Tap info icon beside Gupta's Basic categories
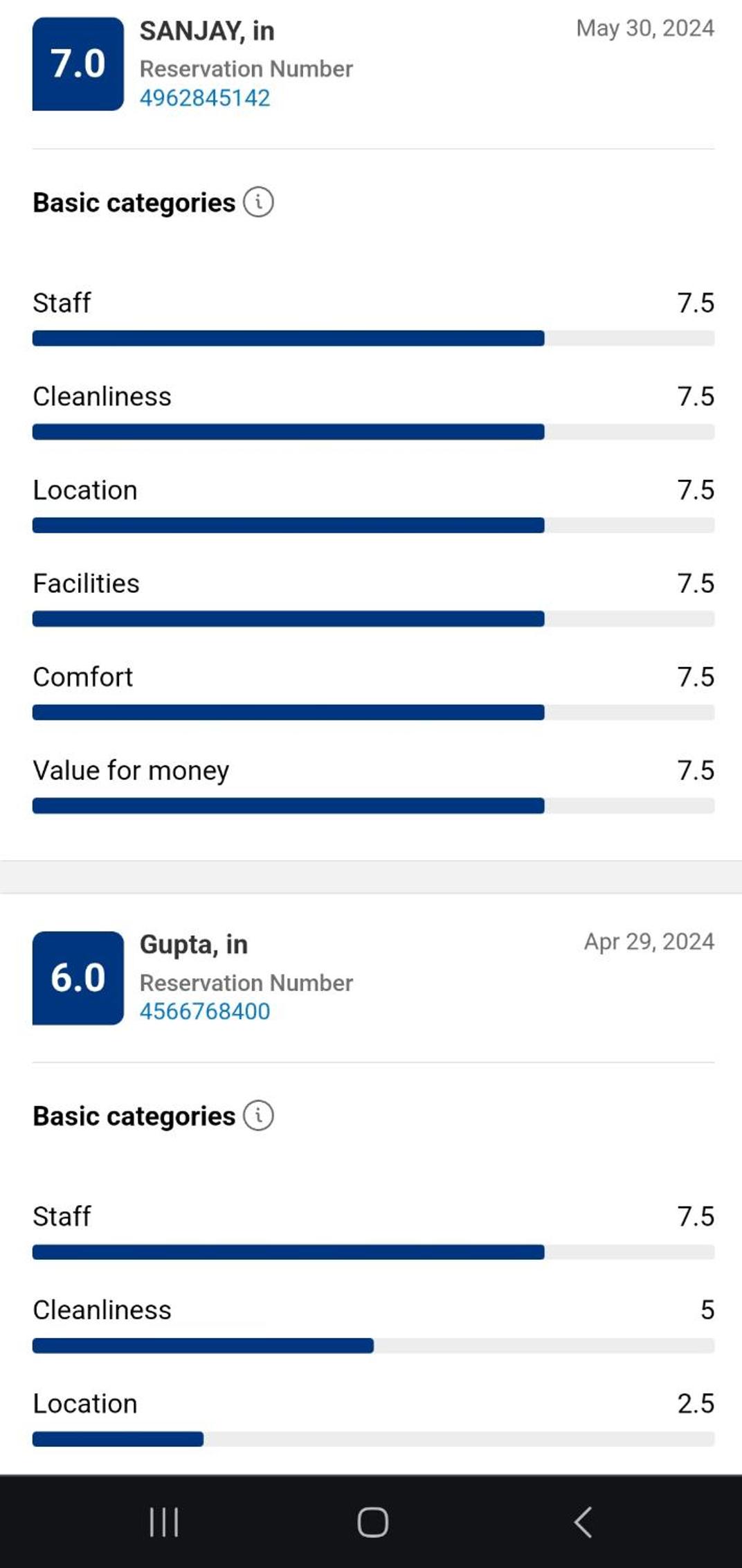The width and height of the screenshot is (742, 1568). point(258,1116)
